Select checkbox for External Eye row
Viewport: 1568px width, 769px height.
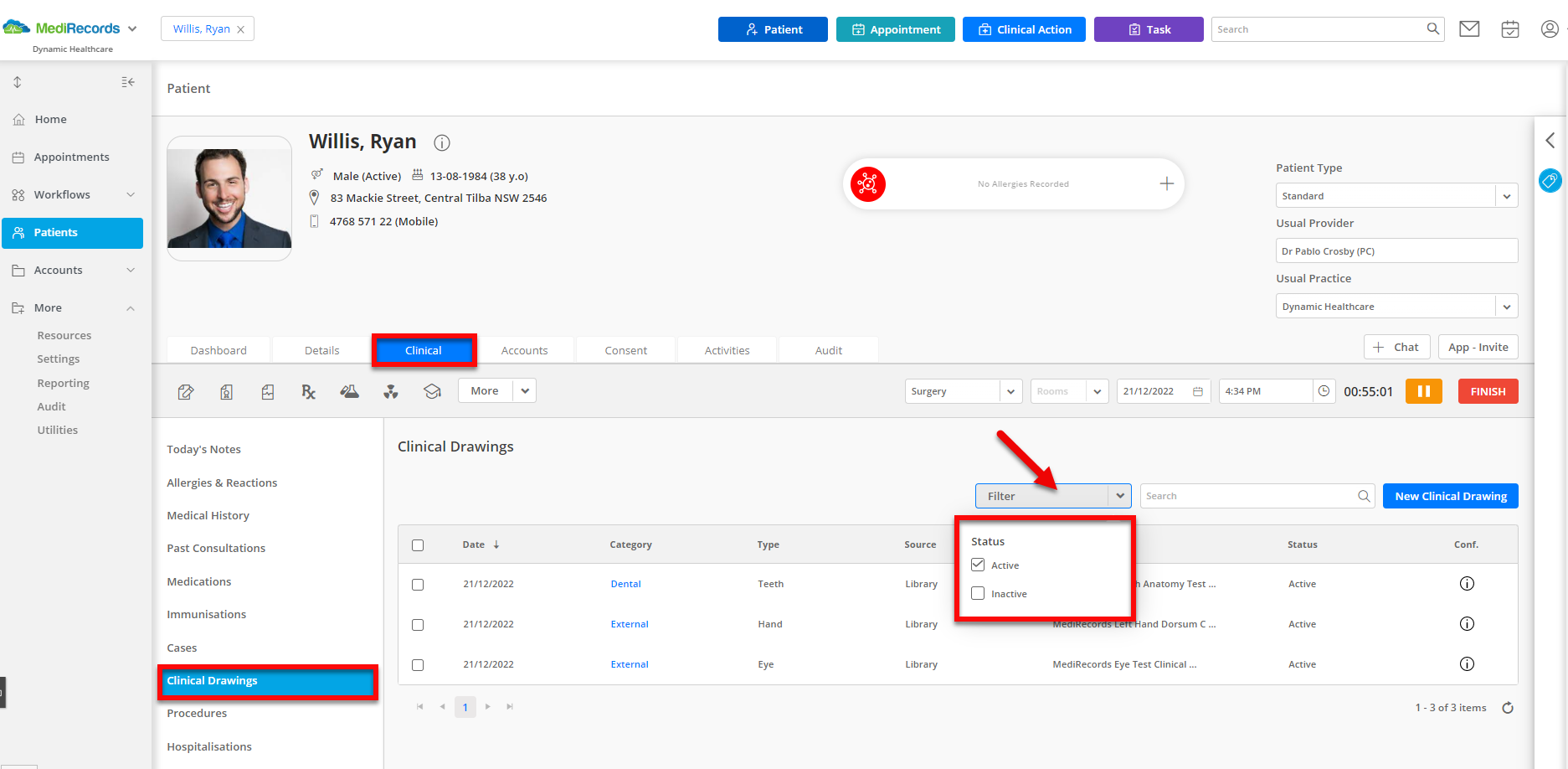coord(418,665)
